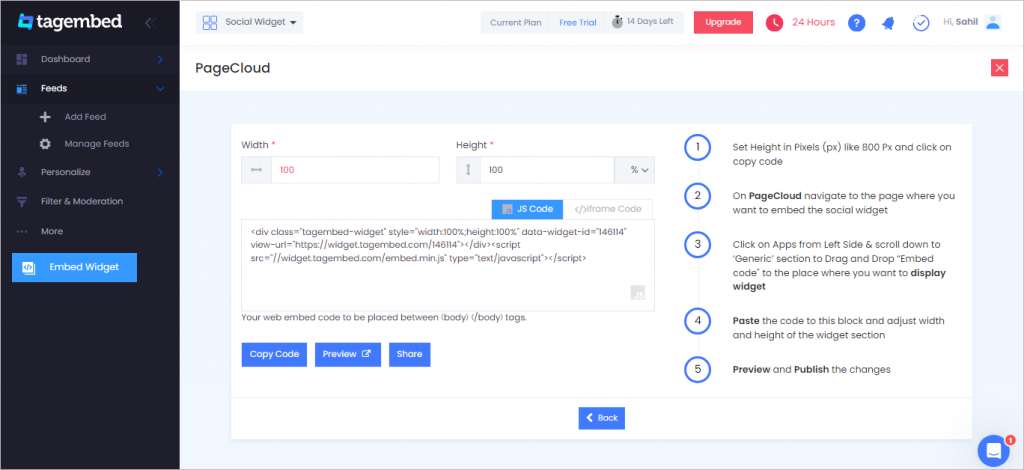Open the chat support bubble
Image resolution: width=1024 pixels, height=470 pixels.
pyautogui.click(x=993, y=450)
